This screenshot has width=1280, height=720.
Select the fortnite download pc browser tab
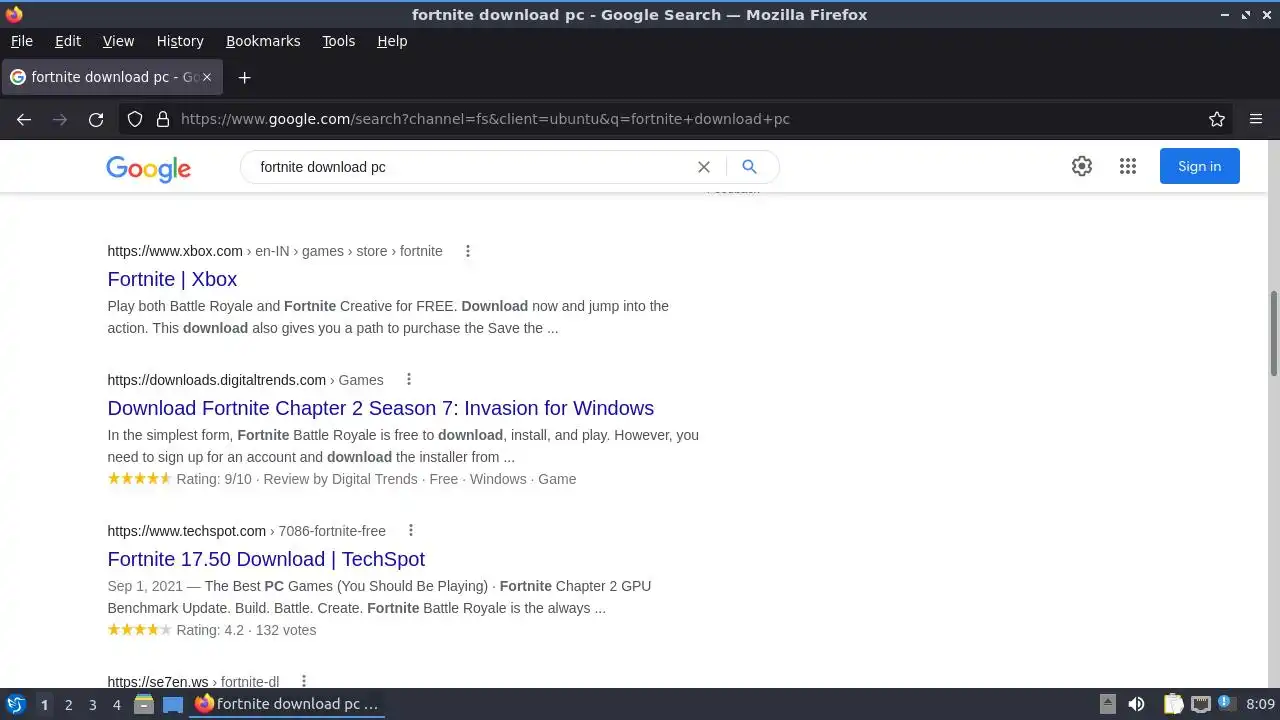tap(112, 77)
